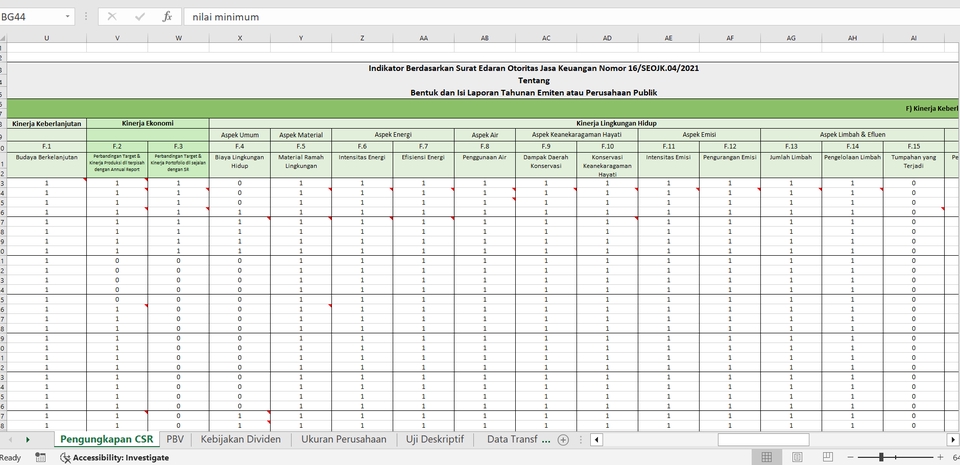
Task: Click the 'F.15' code cell
Action: point(913,147)
